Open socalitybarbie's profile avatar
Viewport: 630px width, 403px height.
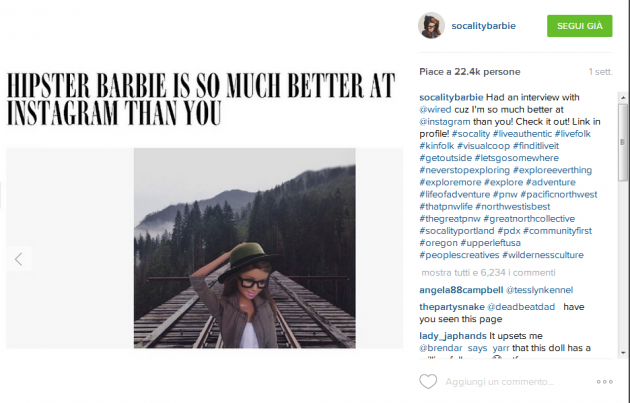pyautogui.click(x=431, y=25)
